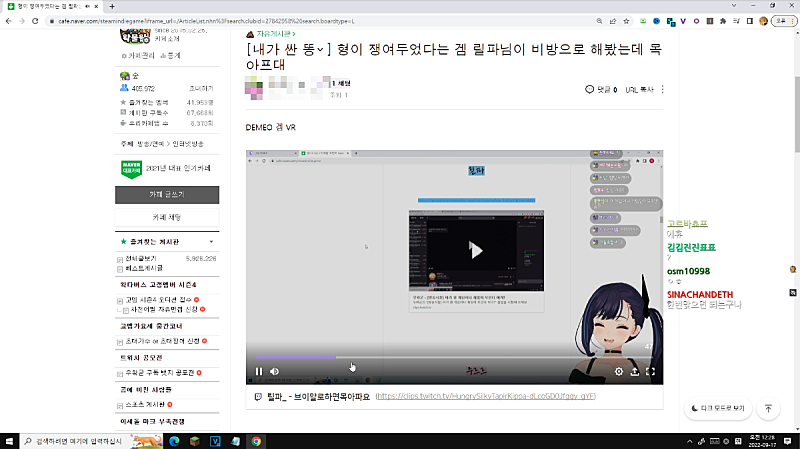Screen dimensions: 800x449
Task: Click the cafe profile logo image
Action: coord(135,37)
